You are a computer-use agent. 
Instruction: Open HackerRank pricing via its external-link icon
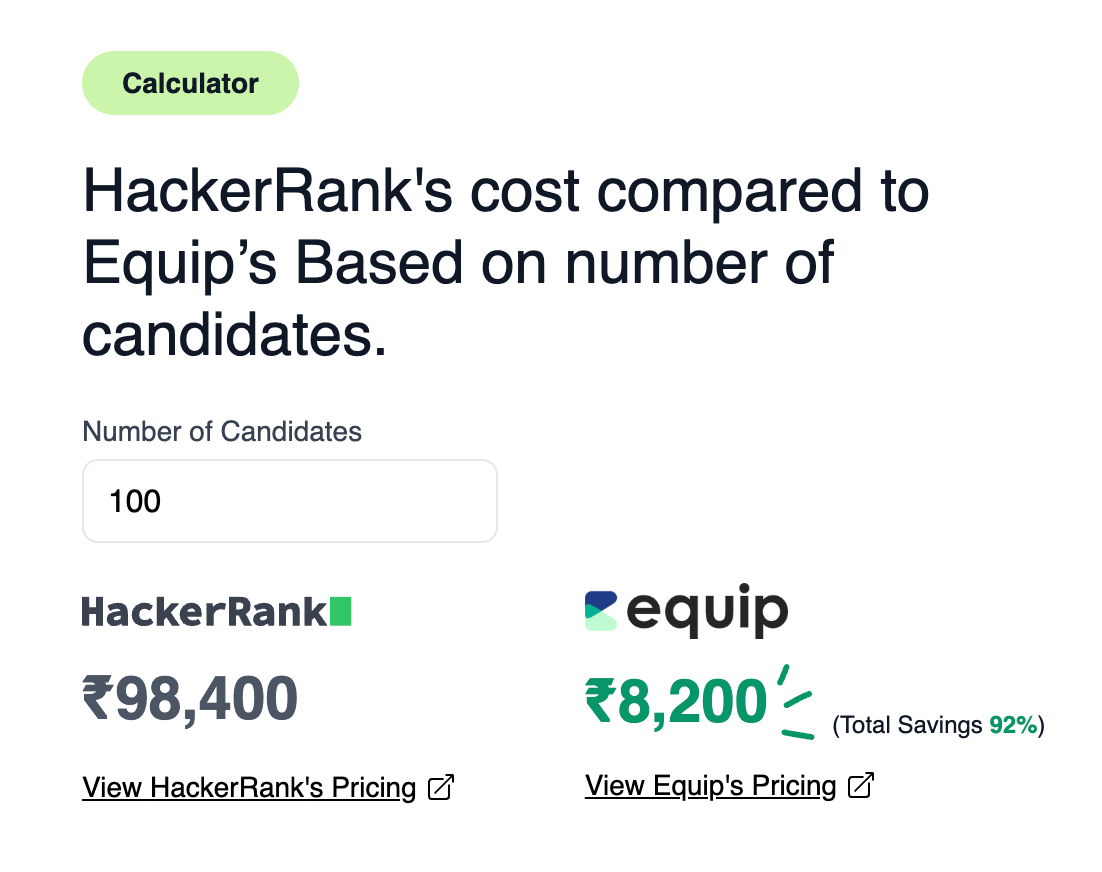pos(440,788)
